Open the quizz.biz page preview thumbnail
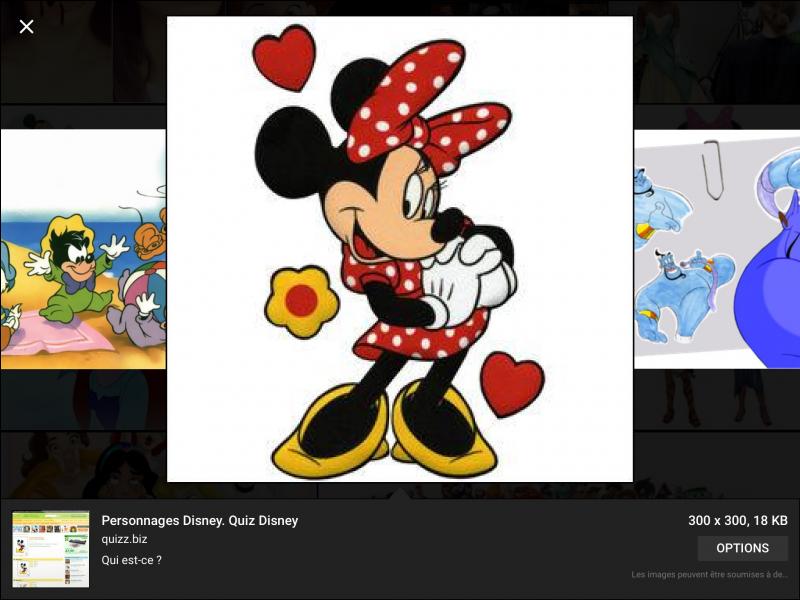 click(51, 549)
